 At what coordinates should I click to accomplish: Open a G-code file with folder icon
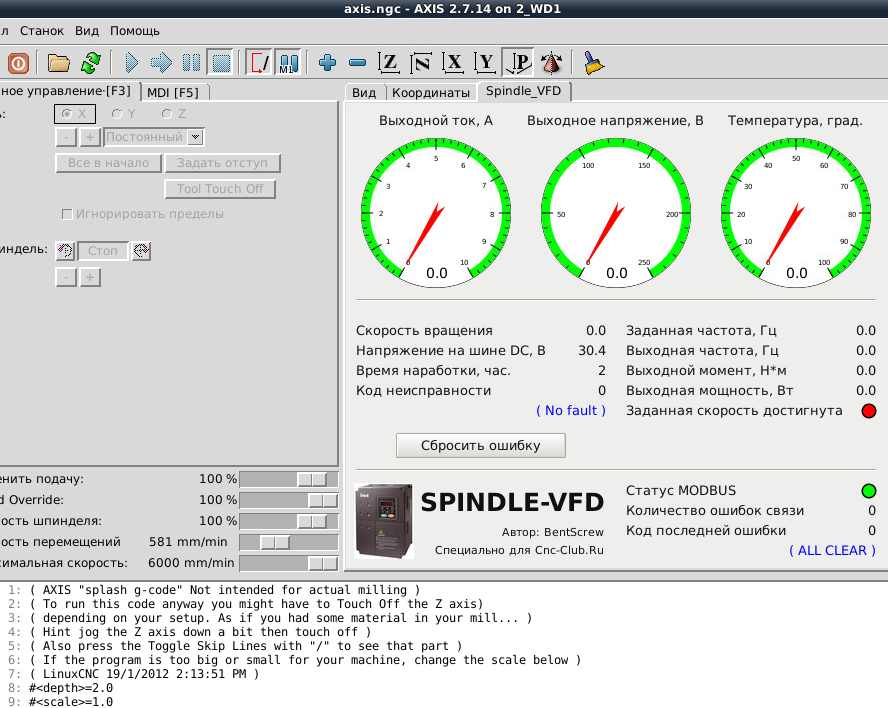(x=58, y=62)
